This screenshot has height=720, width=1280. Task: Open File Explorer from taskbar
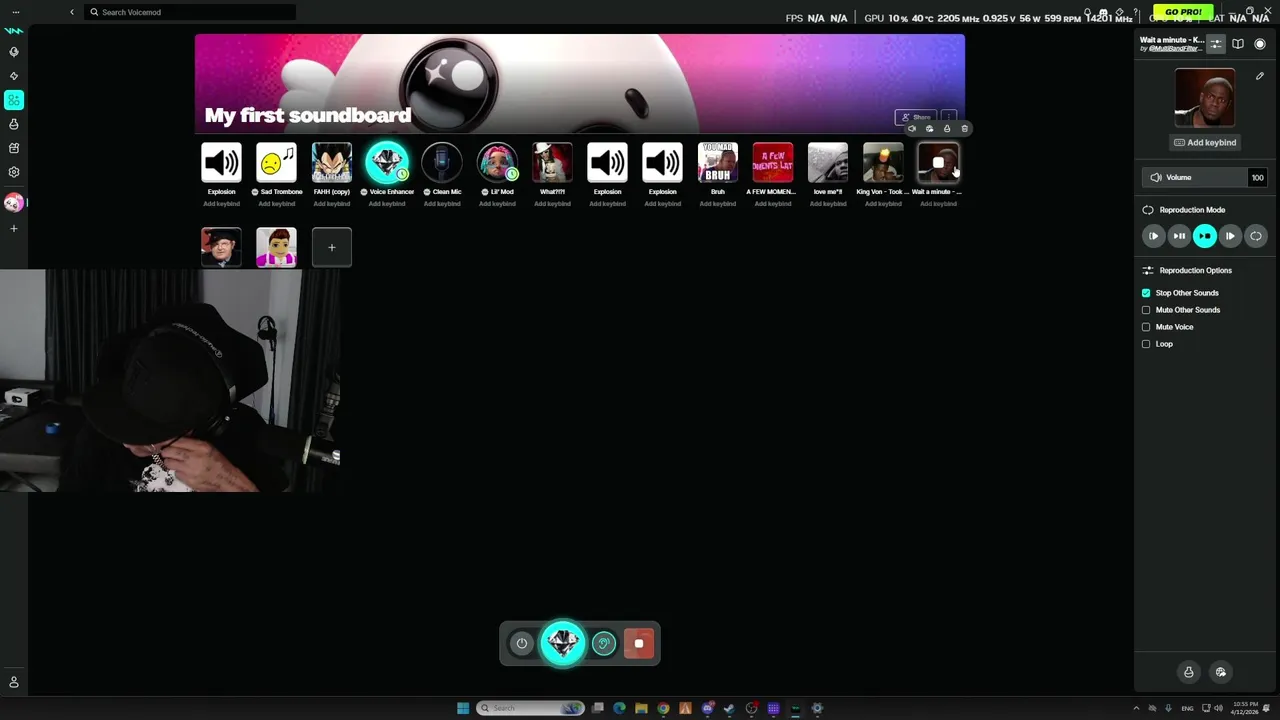point(641,708)
